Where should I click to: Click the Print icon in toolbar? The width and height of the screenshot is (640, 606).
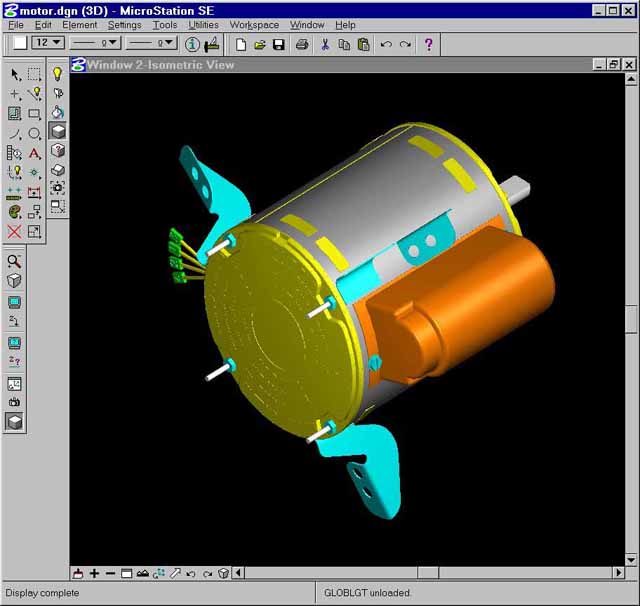tap(302, 44)
